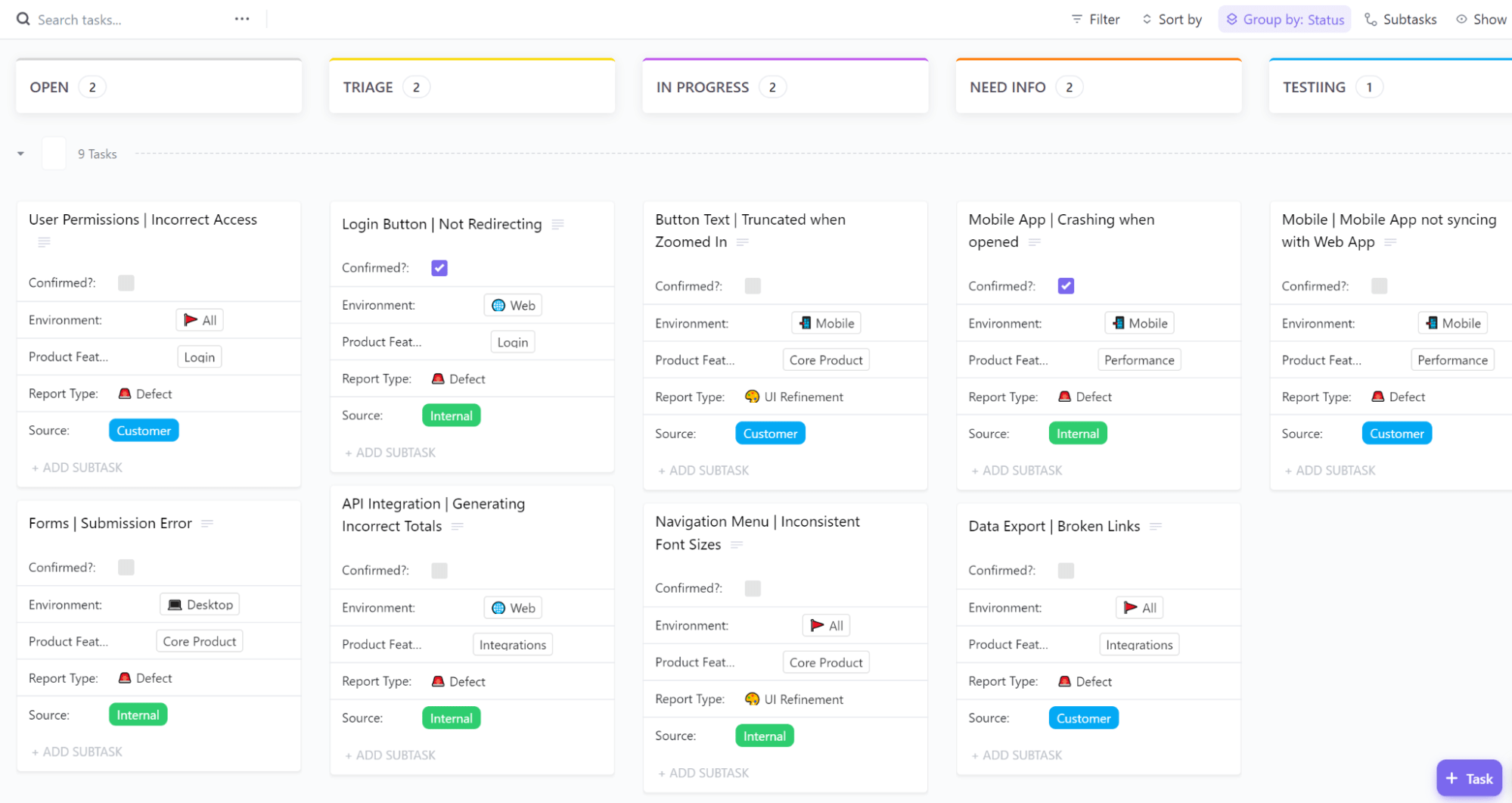Click the Subtasks icon in toolbar
Screen dimensions: 1512x803
point(1371,20)
